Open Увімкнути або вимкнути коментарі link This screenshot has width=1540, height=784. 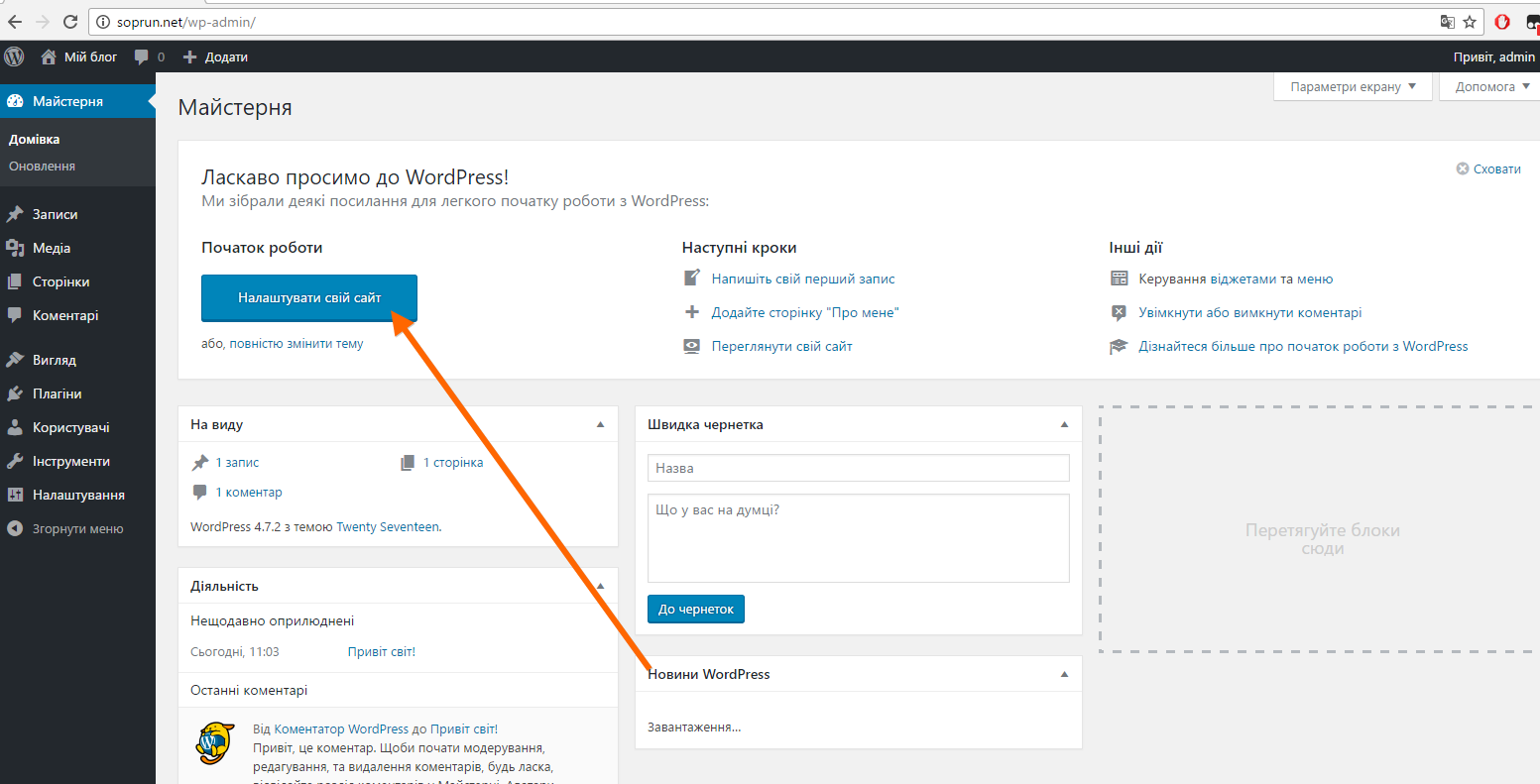1250,312
